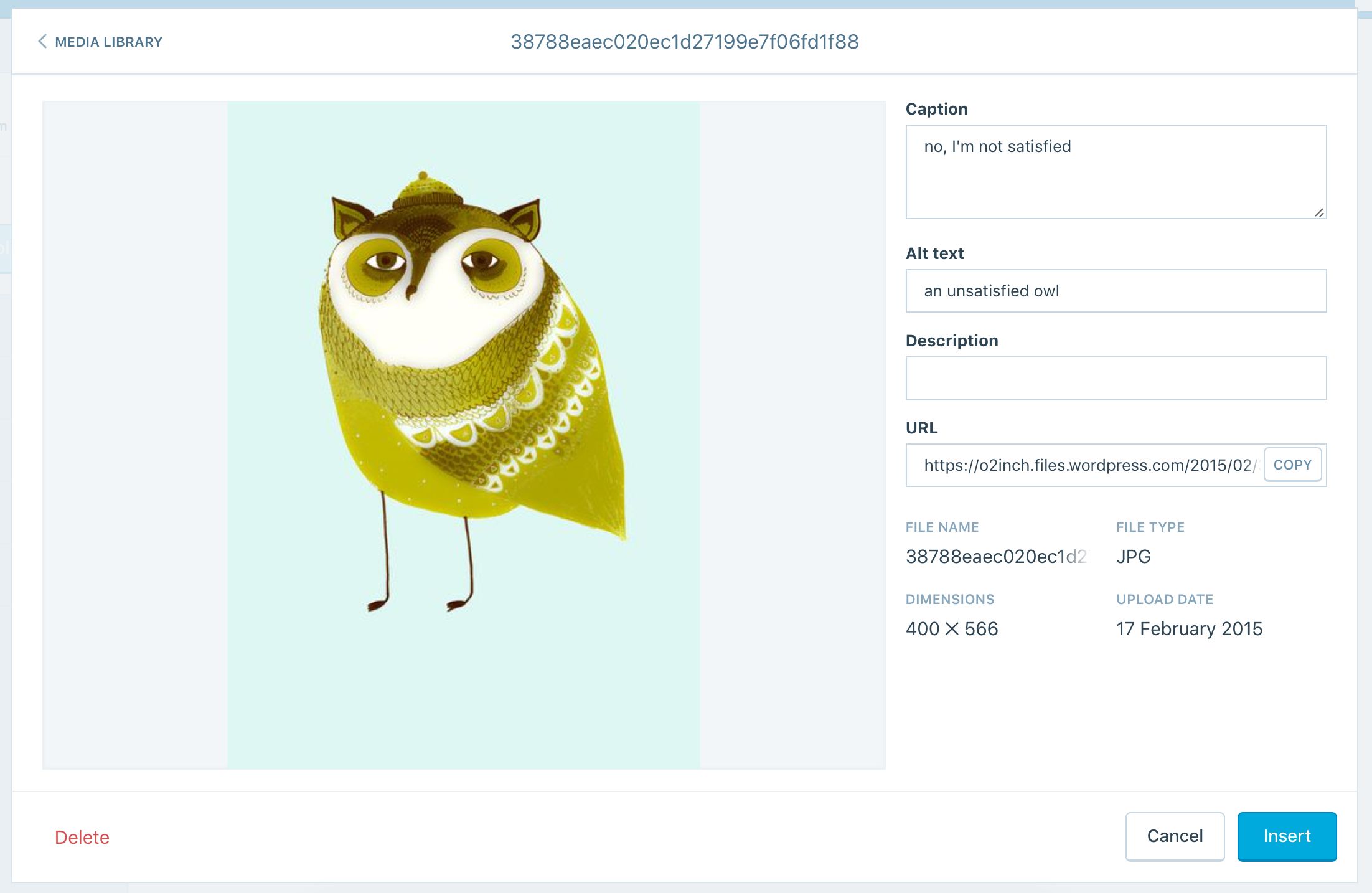Click the Caption label

coord(937,109)
